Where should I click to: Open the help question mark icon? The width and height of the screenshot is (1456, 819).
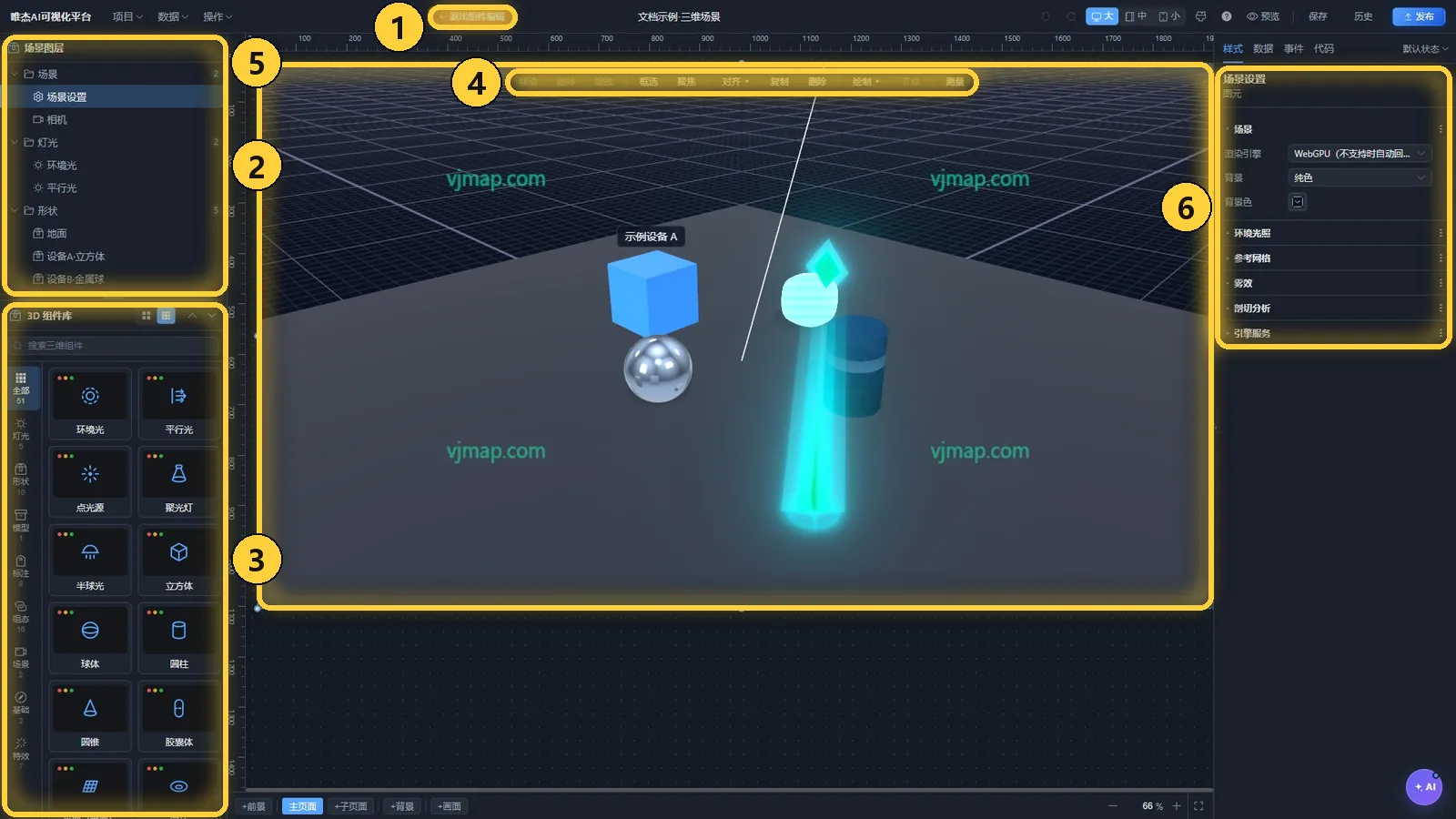coord(1227,16)
